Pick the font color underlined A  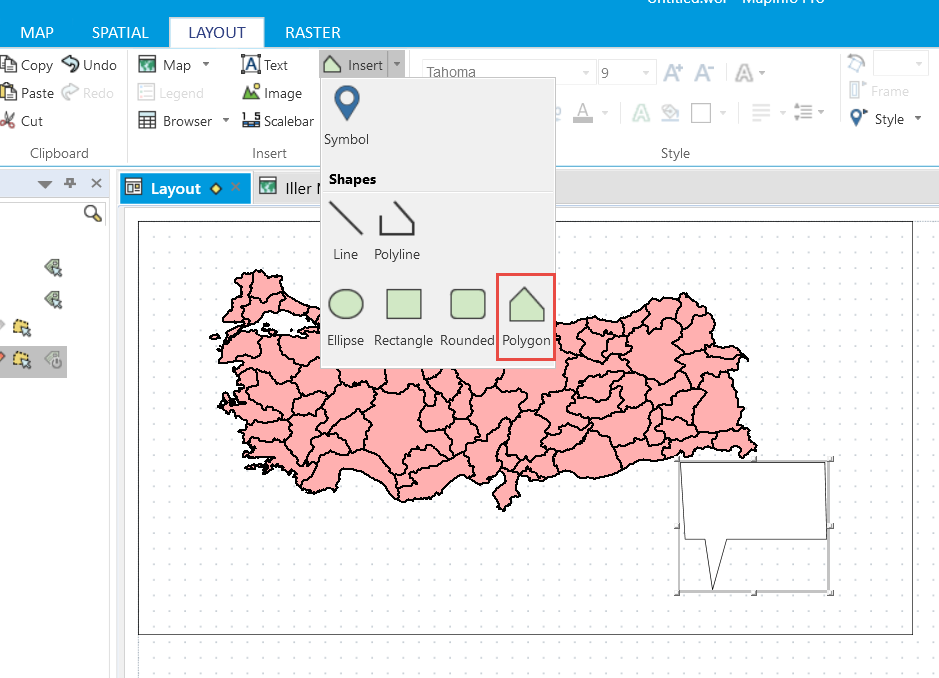(583, 113)
